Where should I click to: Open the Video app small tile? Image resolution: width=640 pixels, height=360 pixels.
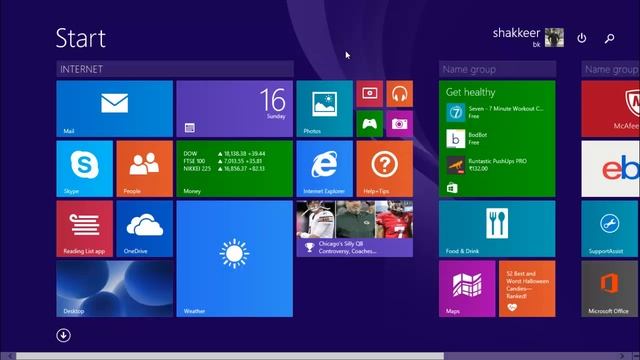coord(369,93)
